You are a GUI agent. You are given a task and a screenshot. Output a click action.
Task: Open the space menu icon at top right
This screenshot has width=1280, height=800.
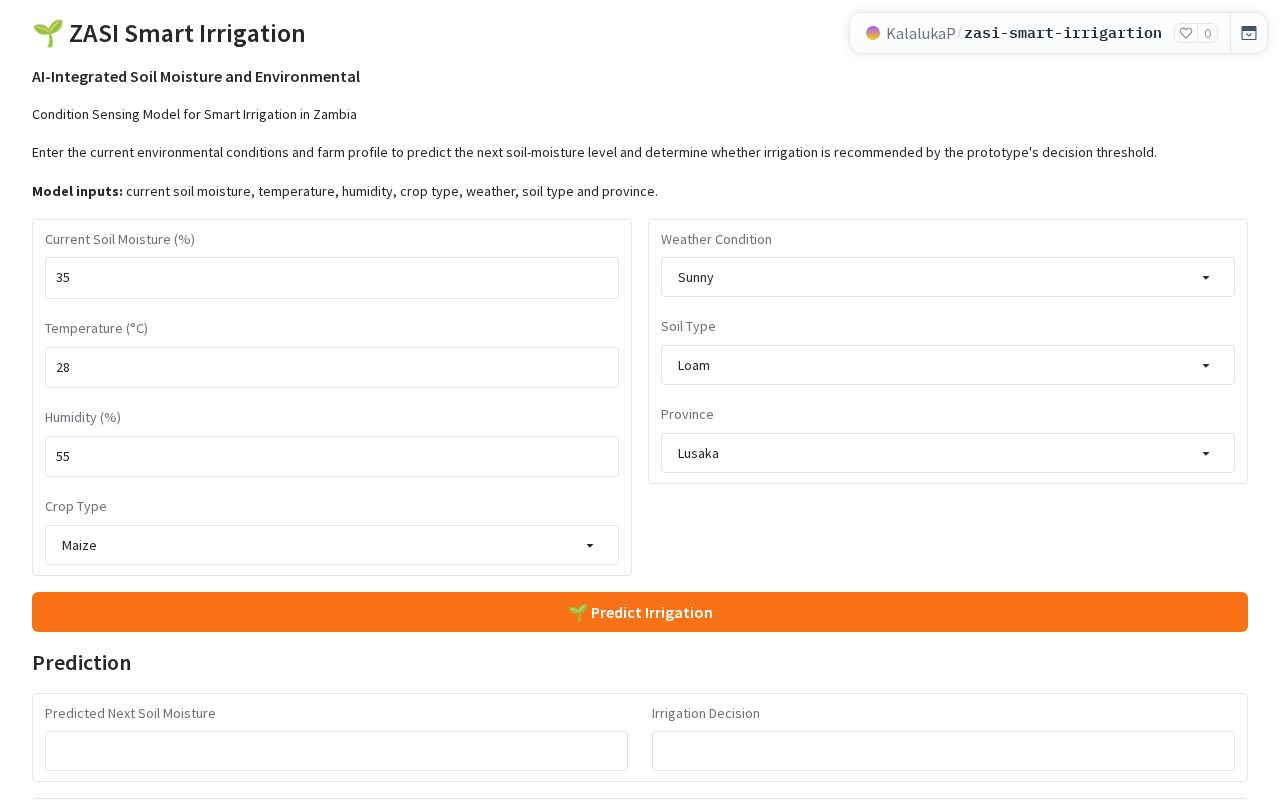coord(1249,33)
